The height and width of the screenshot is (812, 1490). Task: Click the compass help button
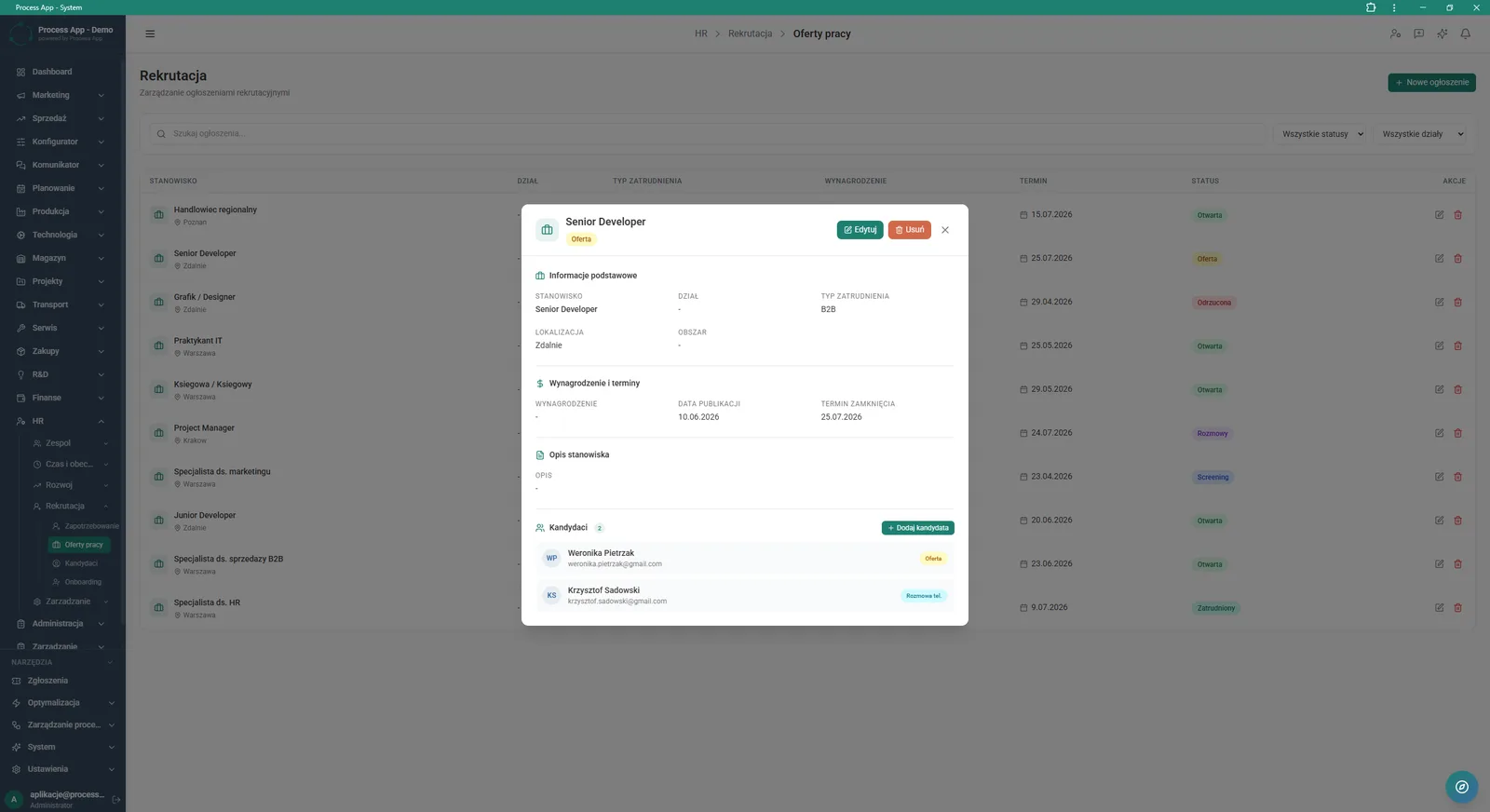click(x=1462, y=787)
